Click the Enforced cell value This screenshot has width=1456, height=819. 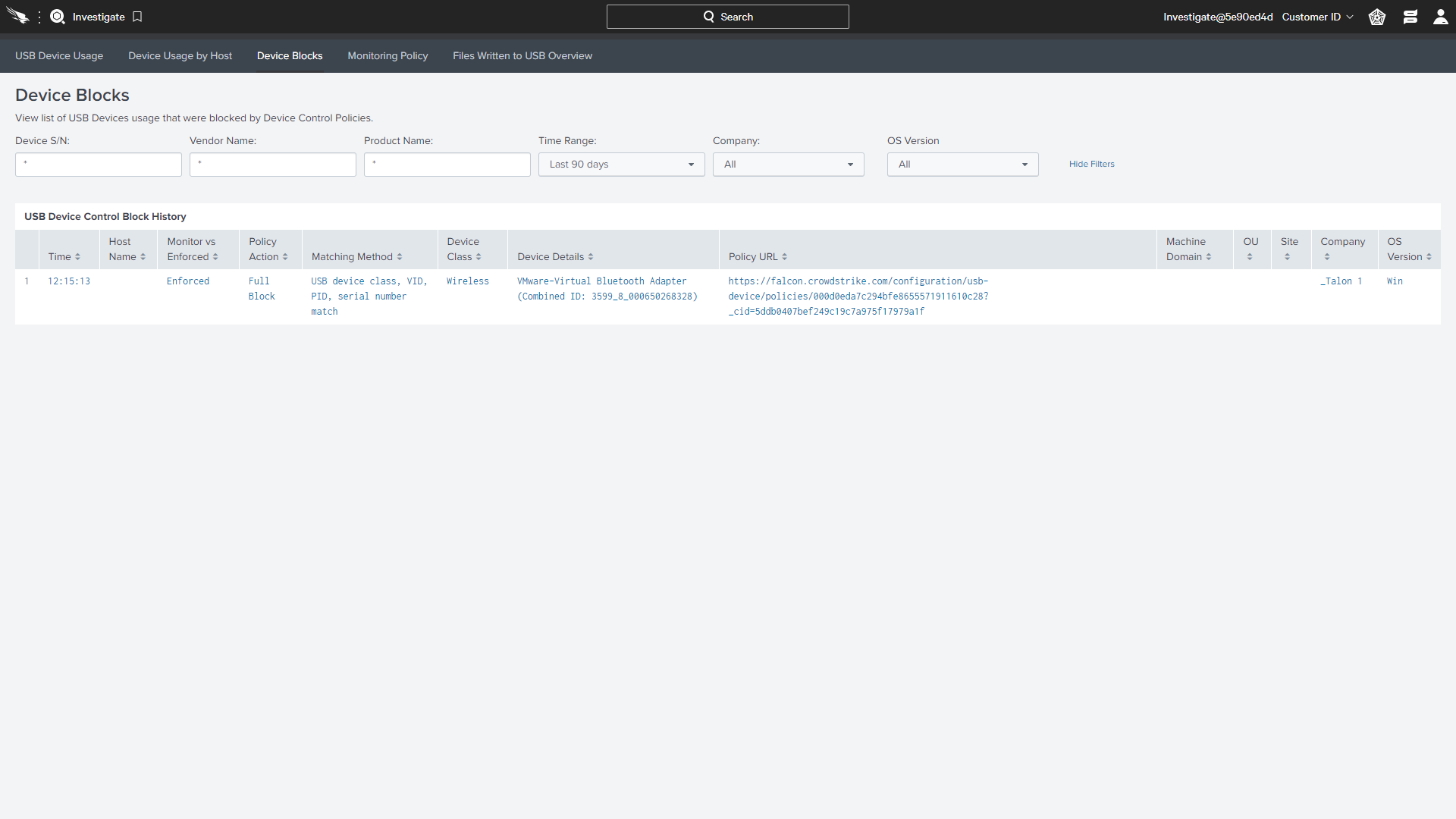tap(188, 281)
